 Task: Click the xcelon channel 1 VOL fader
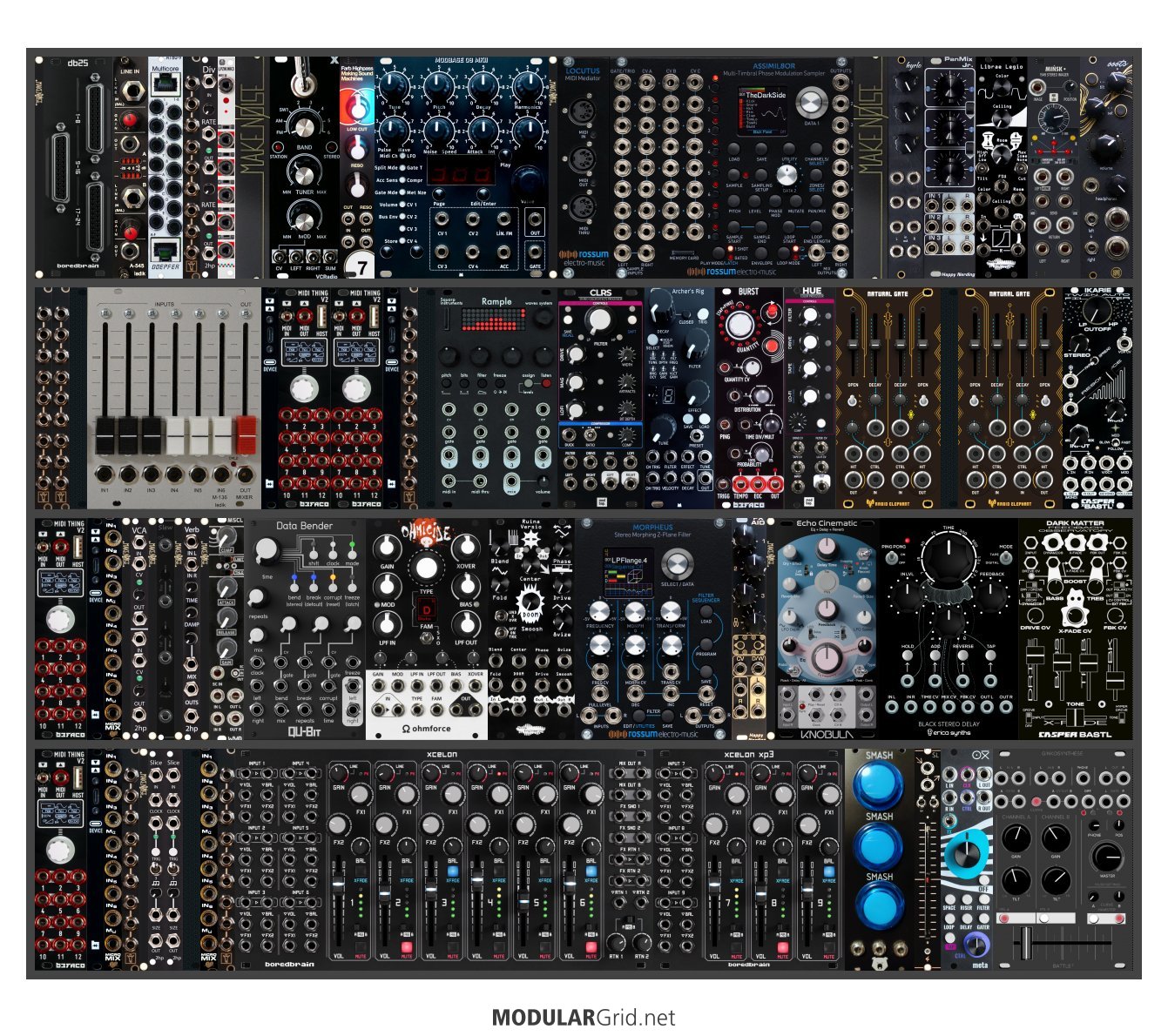click(339, 885)
